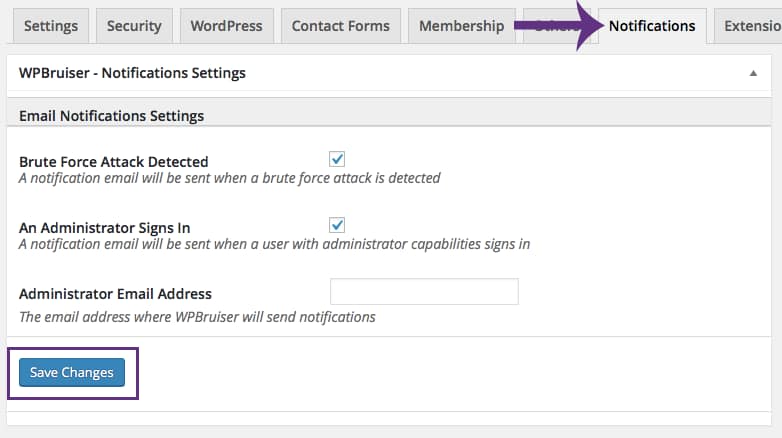The width and height of the screenshot is (782, 438).
Task: Select the Notifications tab
Action: coord(652,26)
